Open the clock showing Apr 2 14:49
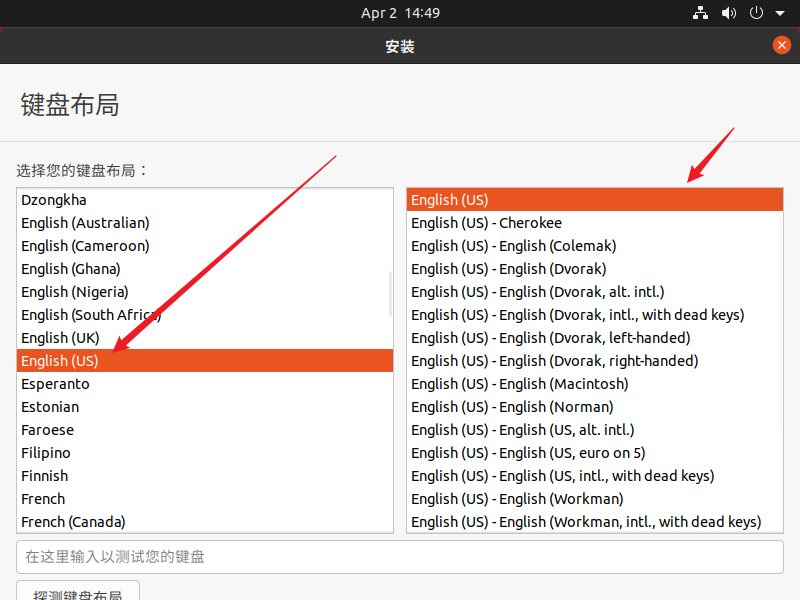 click(x=400, y=13)
